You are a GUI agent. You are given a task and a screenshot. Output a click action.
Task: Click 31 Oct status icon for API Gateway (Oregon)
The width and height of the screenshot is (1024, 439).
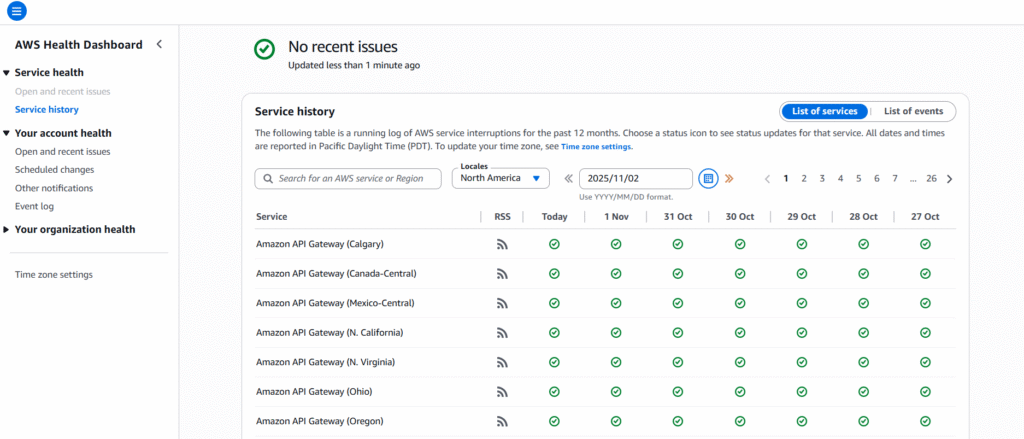678,421
